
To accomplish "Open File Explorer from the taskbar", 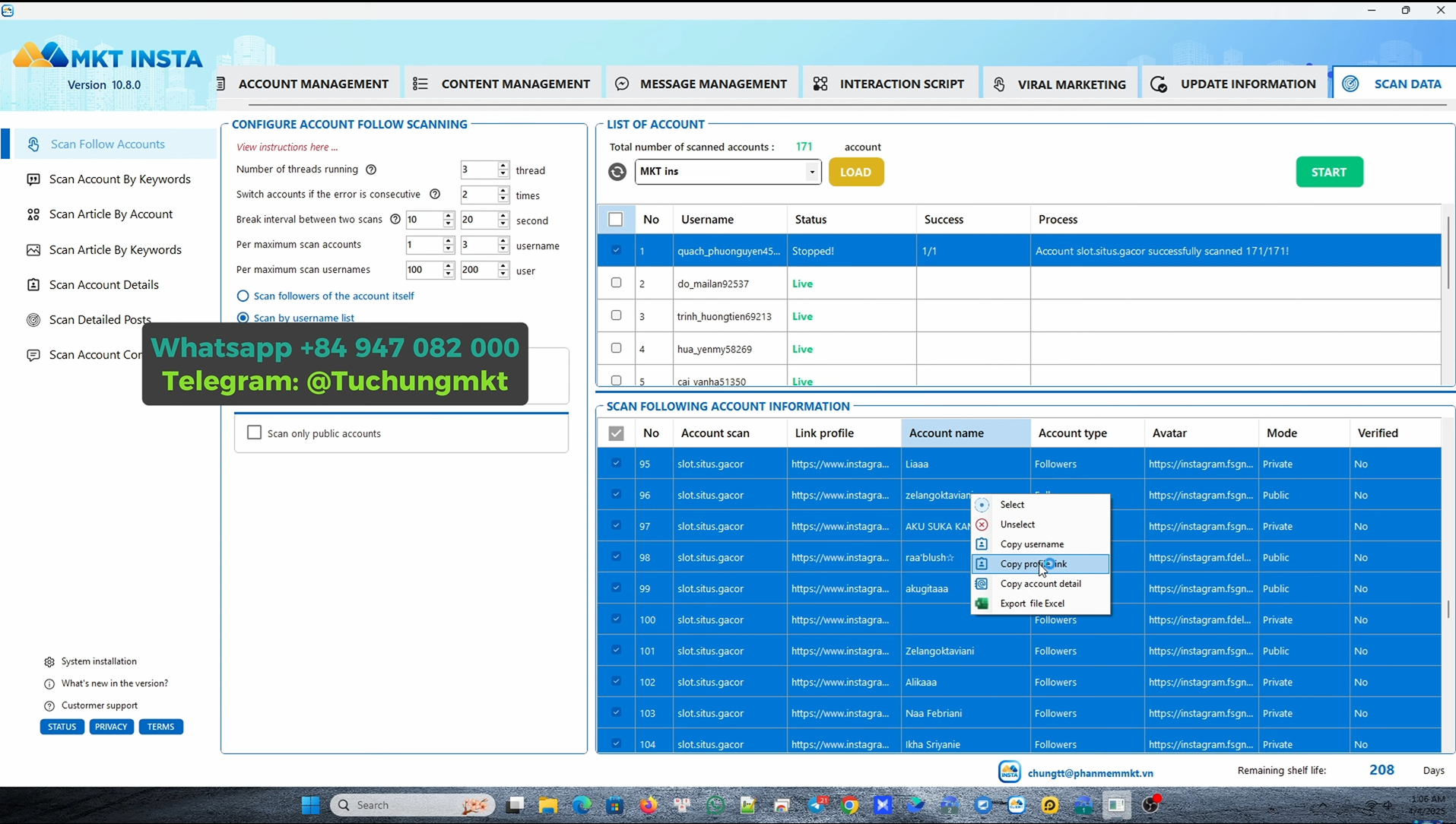I will click(548, 805).
